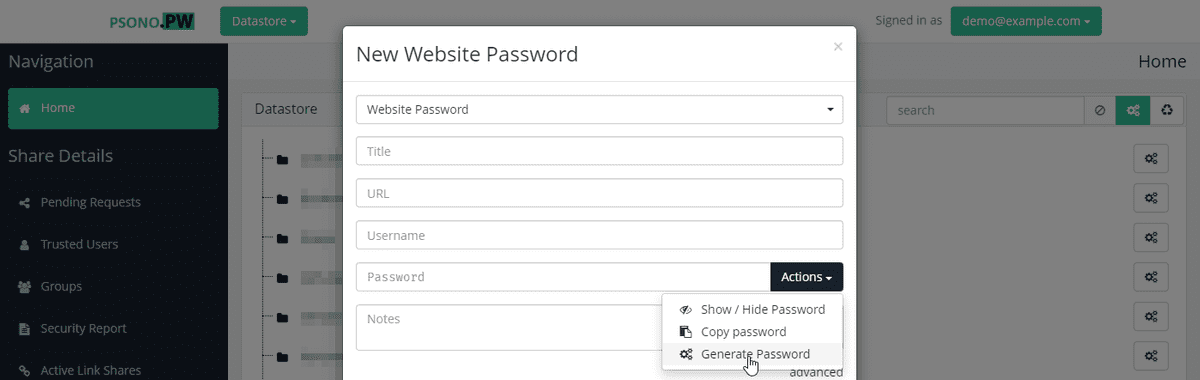Toggle Show / Hide Password
The width and height of the screenshot is (1200, 380).
[752, 310]
